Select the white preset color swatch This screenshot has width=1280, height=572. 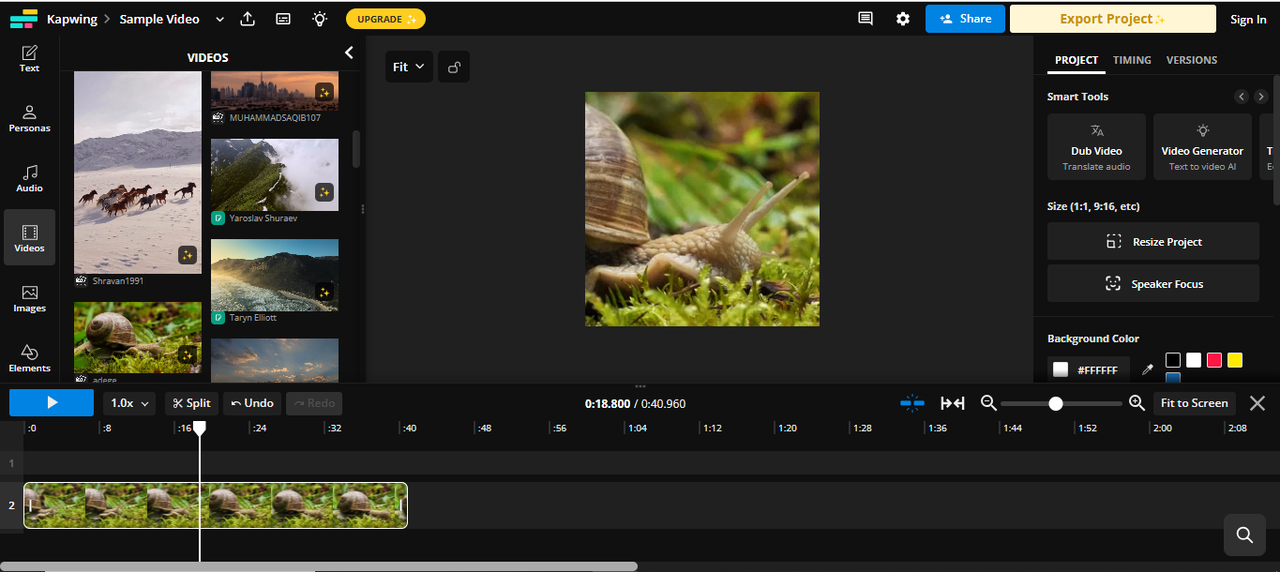pyautogui.click(x=1194, y=360)
